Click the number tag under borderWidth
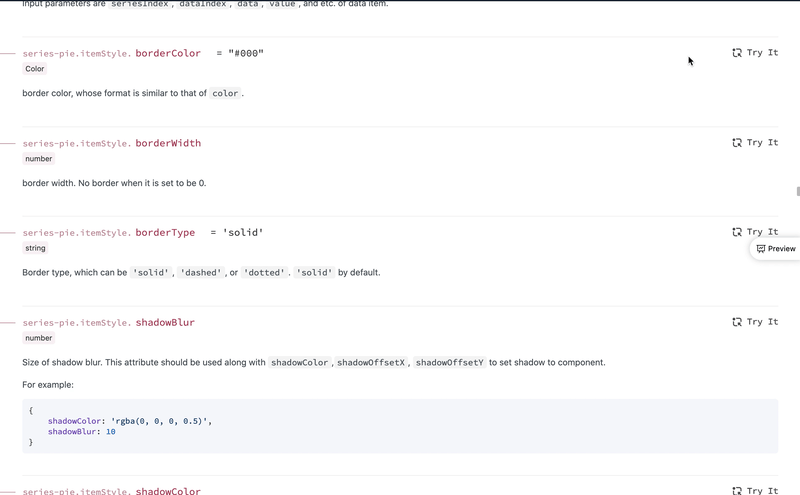Image resolution: width=800 pixels, height=495 pixels. tap(39, 159)
